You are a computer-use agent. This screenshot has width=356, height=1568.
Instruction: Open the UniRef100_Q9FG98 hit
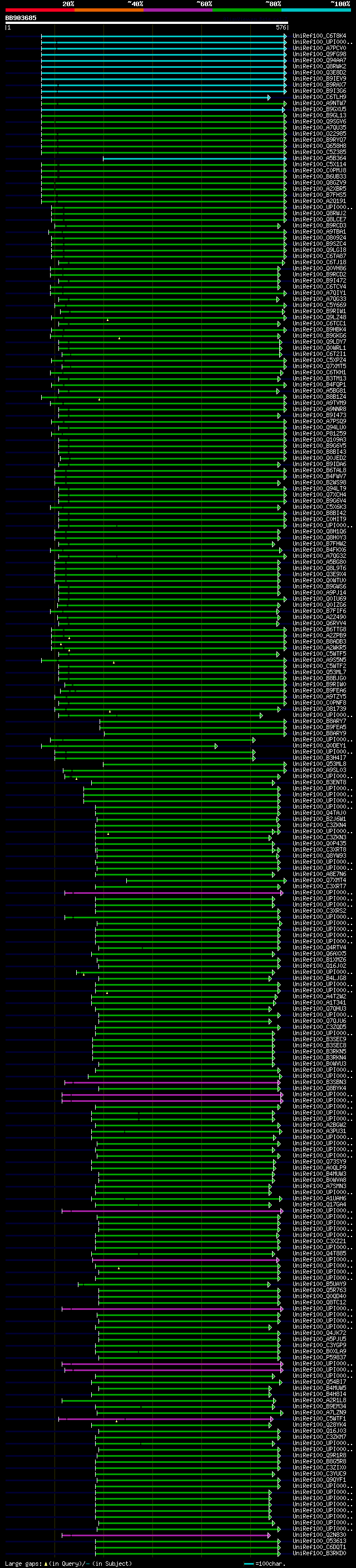(x=319, y=54)
